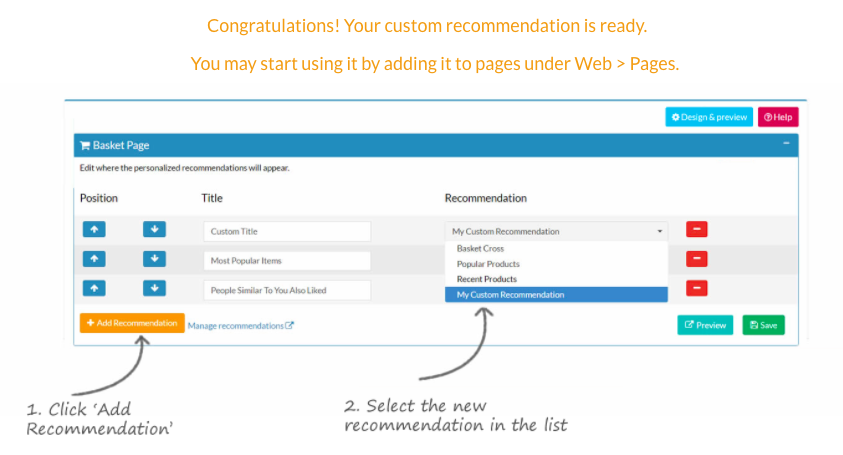Remove People Similar To You Also Liked row
The width and height of the screenshot is (843, 455).
[x=697, y=288]
